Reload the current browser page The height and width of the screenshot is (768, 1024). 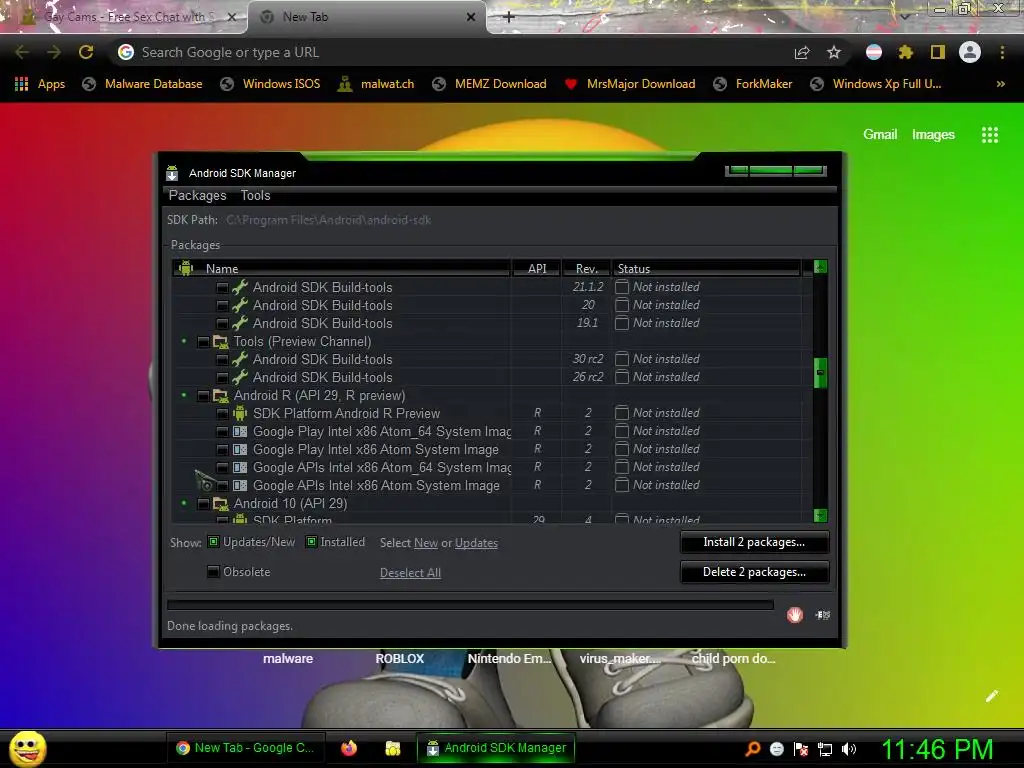click(x=86, y=52)
